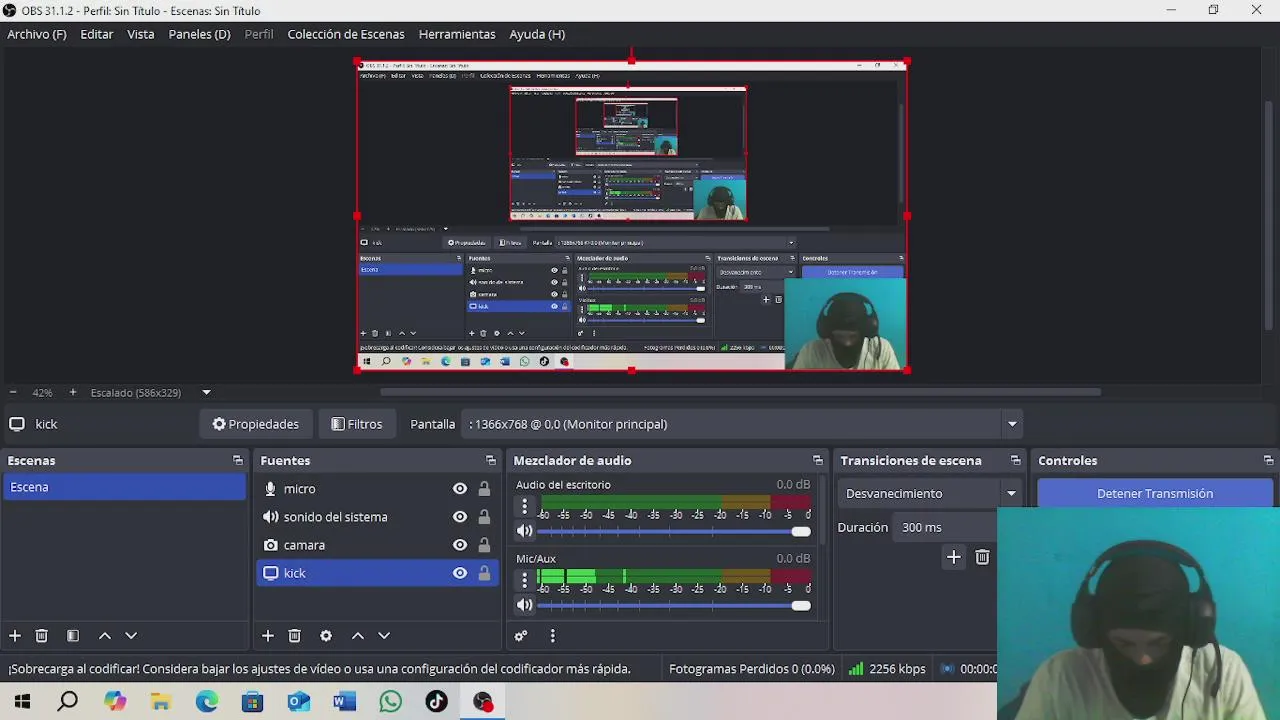Toggle visibility of the kick source
This screenshot has width=1280, height=720.
[x=459, y=573]
